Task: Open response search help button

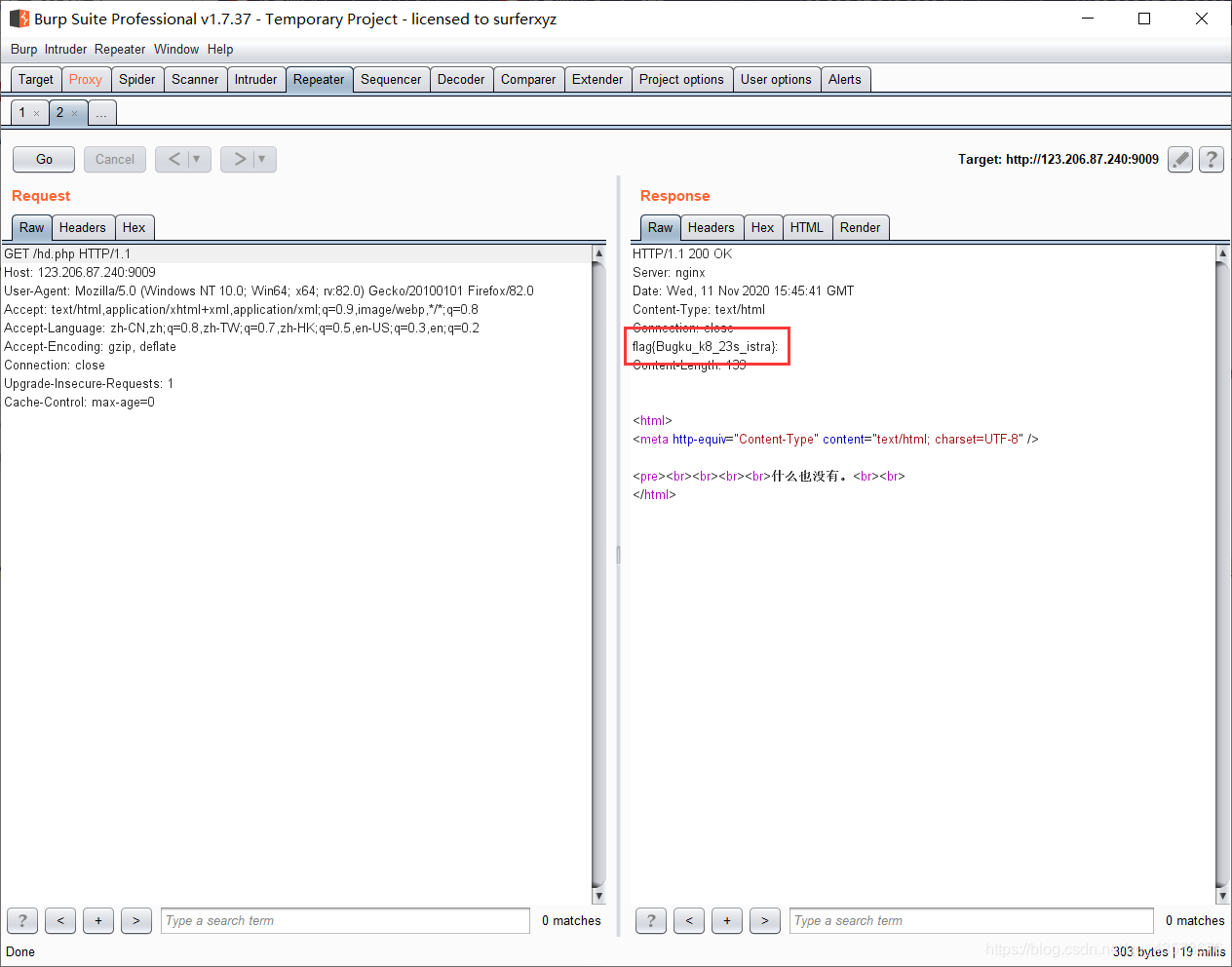Action: [x=651, y=920]
